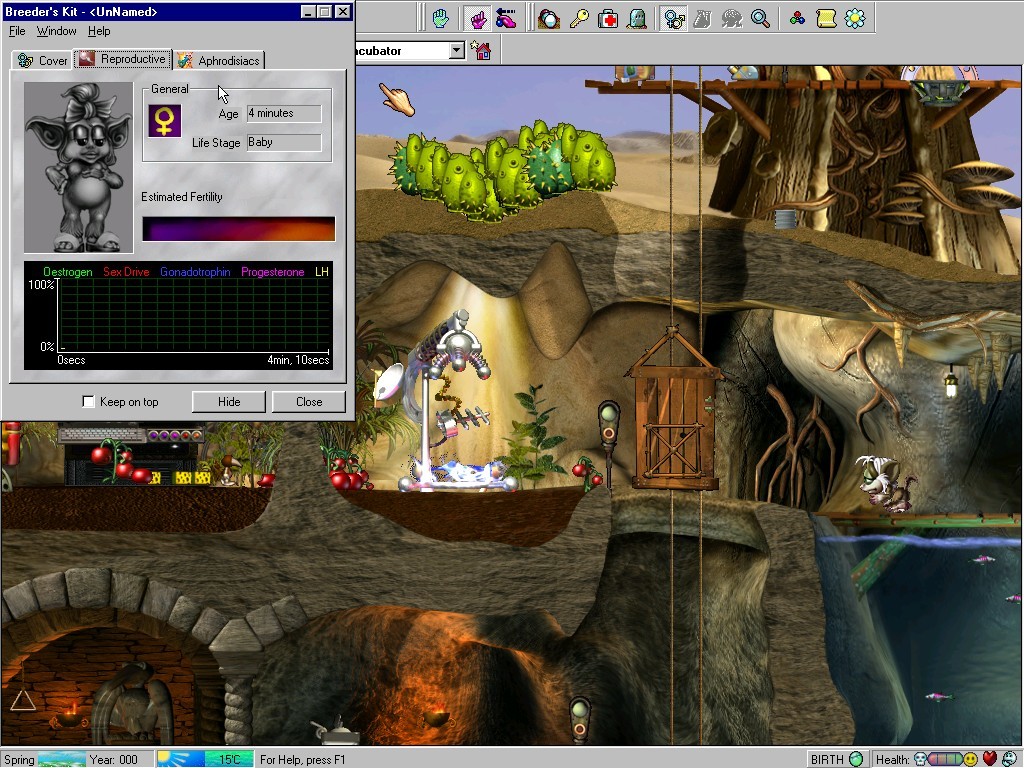Open the graveyard headstone icon
This screenshot has width=1024, height=768.
click(637, 18)
